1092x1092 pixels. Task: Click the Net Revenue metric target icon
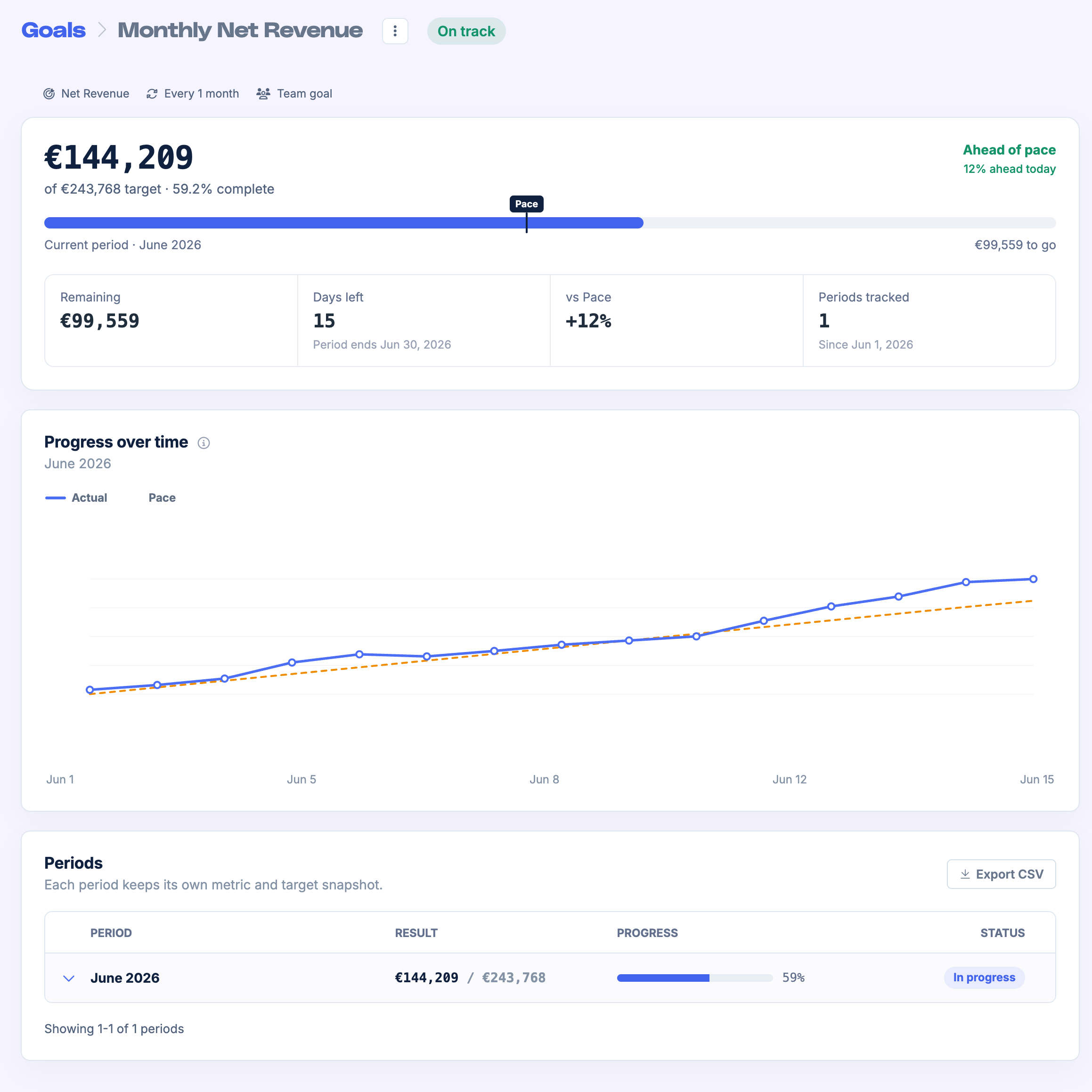pos(49,94)
